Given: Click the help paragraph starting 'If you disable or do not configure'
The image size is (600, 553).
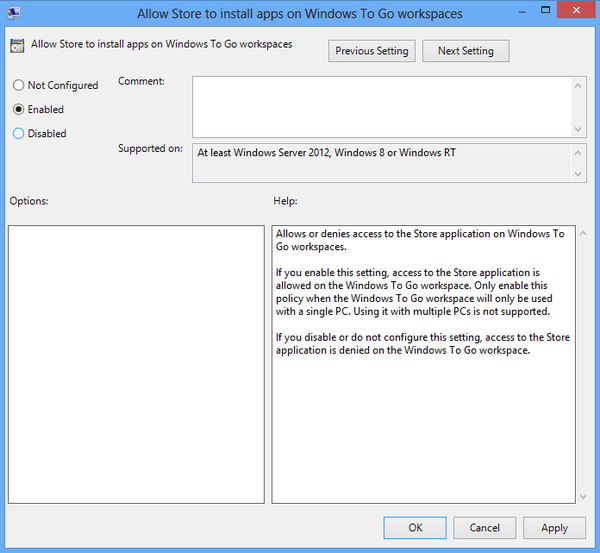Looking at the screenshot, I should (x=423, y=343).
